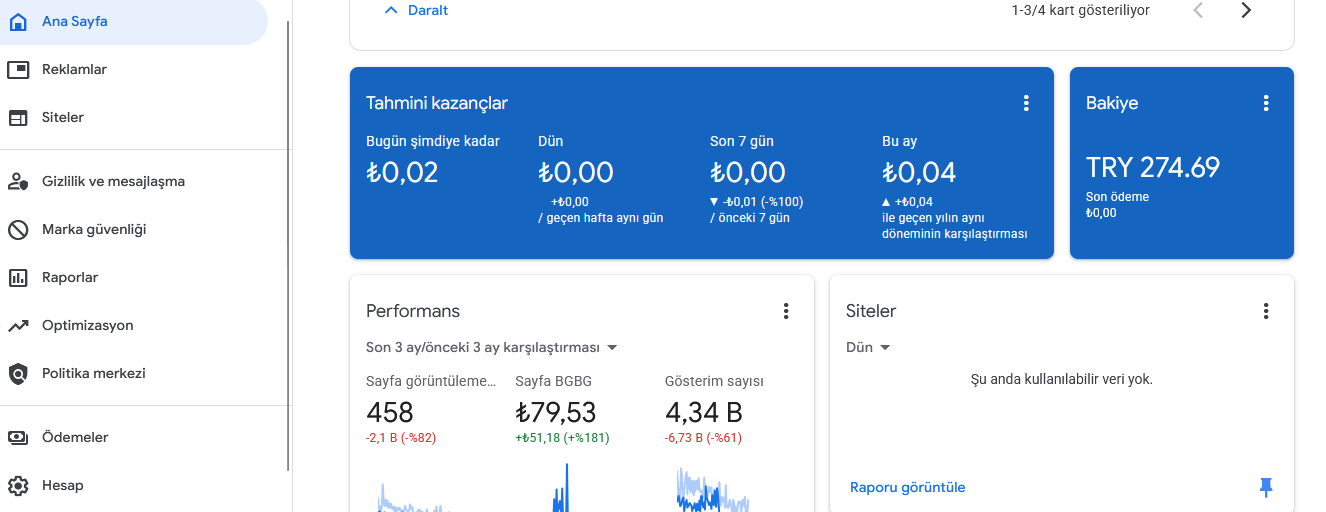
Task: Open Marka güvenliği in the sidebar
Action: (x=134, y=229)
